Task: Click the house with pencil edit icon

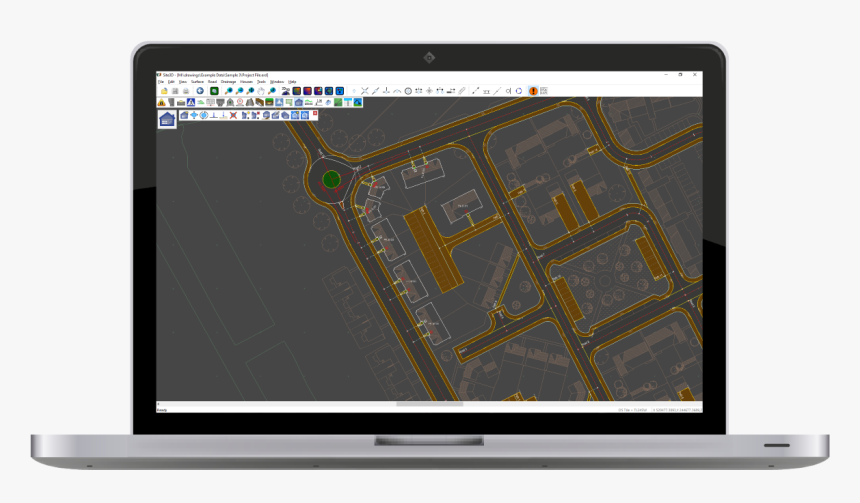Action: coord(275,115)
